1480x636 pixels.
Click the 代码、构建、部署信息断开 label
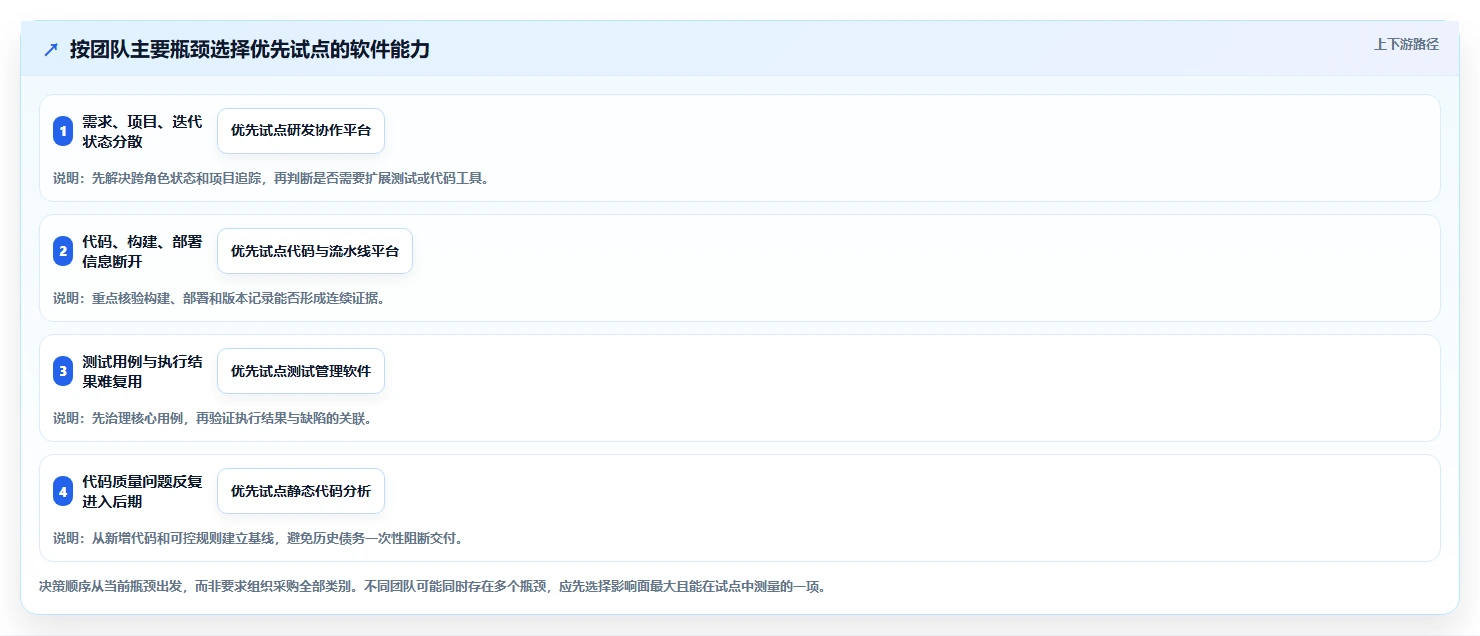click(x=142, y=251)
